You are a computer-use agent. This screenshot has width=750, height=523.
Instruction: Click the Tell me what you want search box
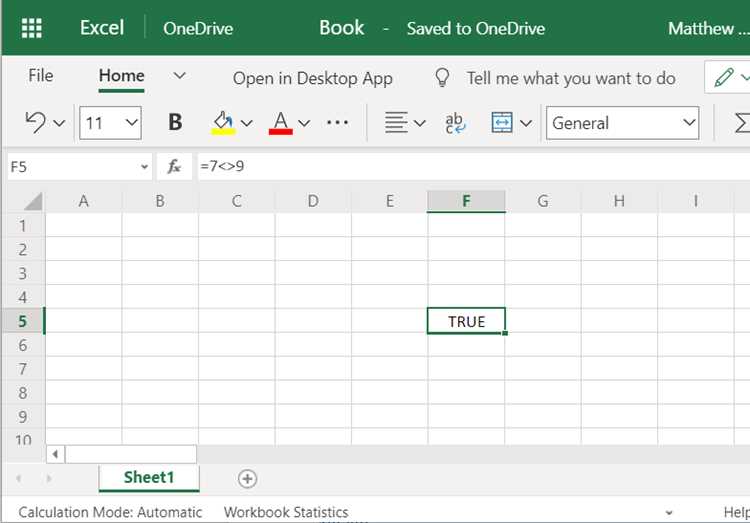(x=571, y=78)
